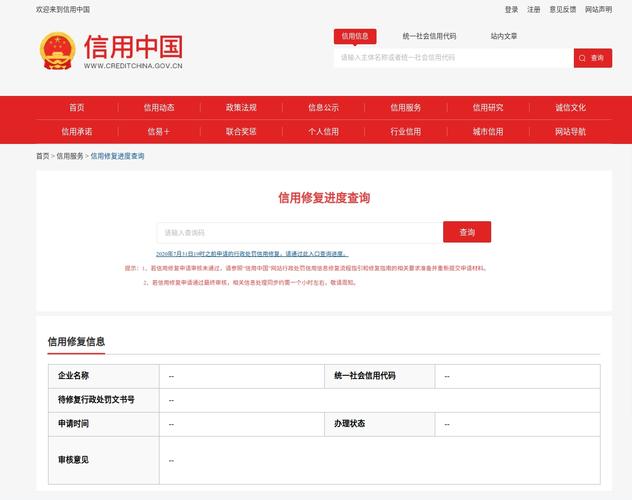Open 城市信用 navigation item
The width and height of the screenshot is (632, 500).
(x=488, y=132)
